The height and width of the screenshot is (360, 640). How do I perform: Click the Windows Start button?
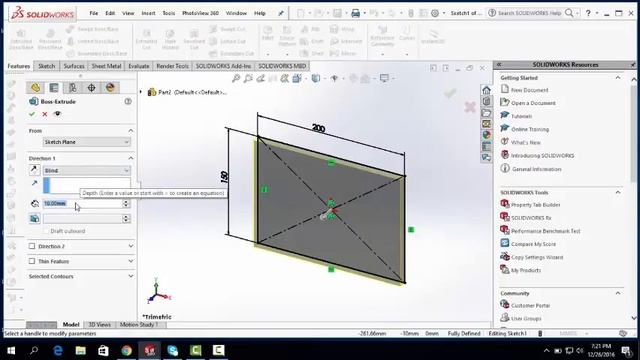click(x=11, y=350)
